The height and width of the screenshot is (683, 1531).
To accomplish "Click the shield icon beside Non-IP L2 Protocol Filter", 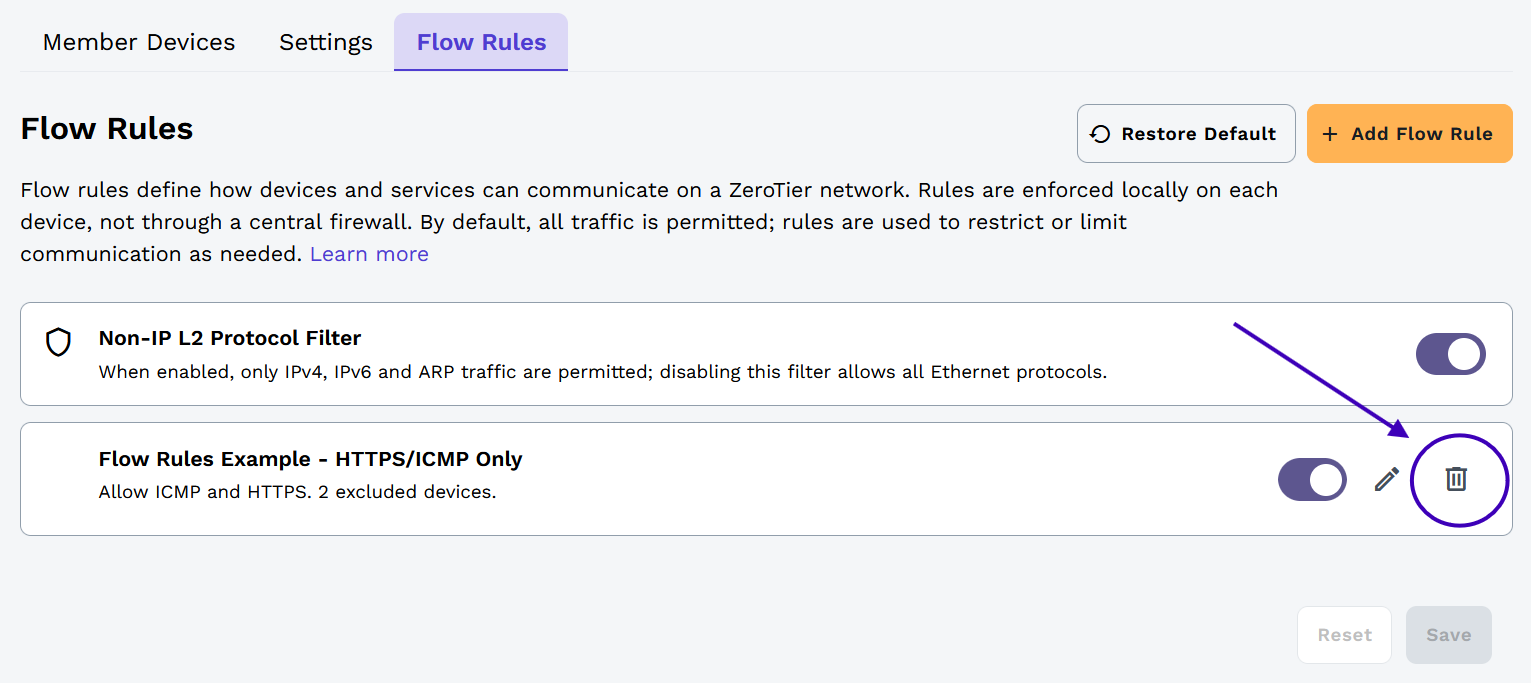I will coord(58,343).
